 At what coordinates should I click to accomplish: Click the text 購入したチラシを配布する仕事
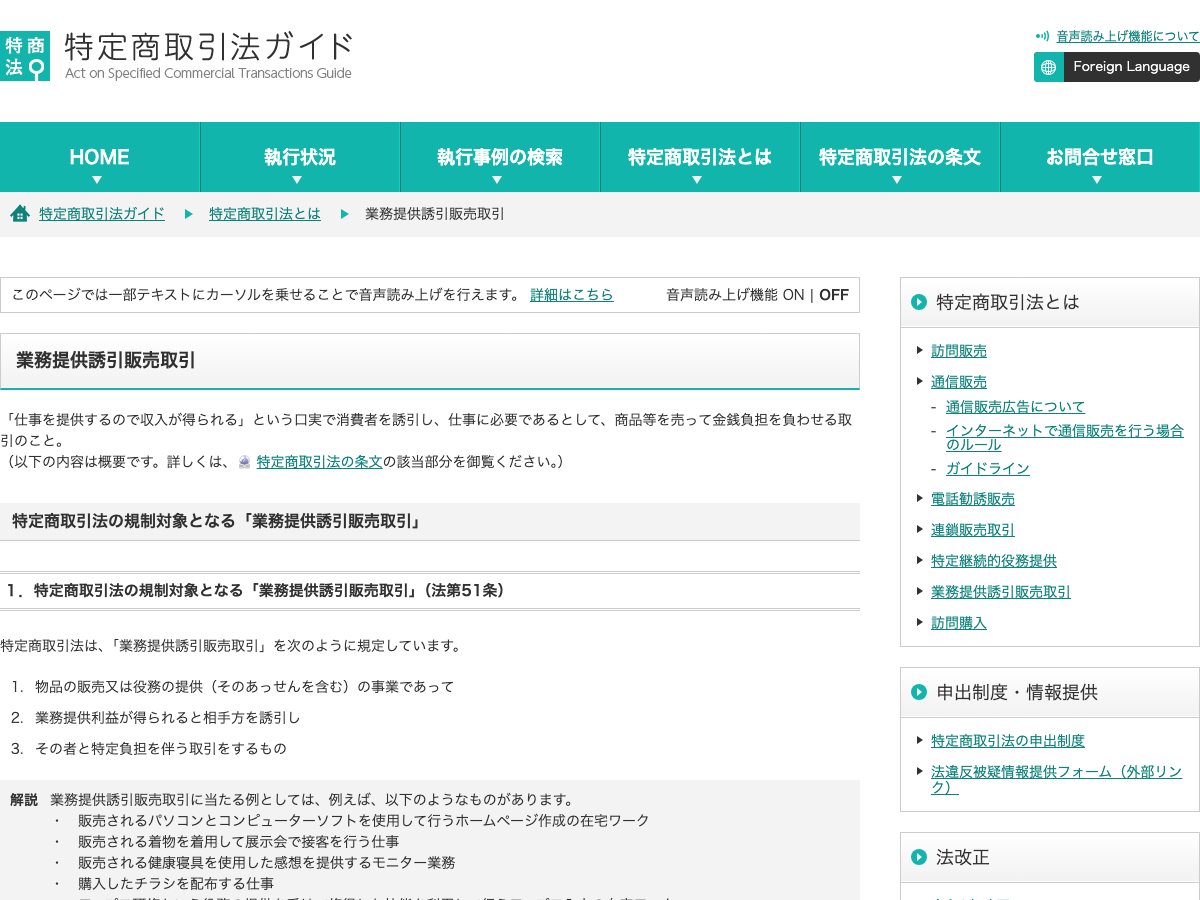click(176, 884)
